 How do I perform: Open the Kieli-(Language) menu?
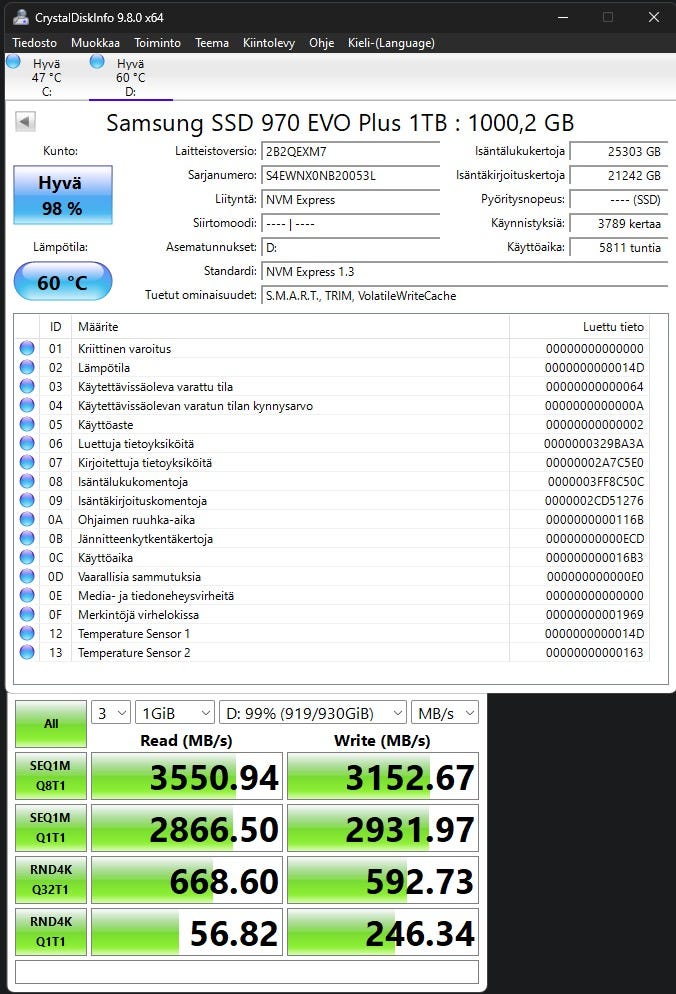coord(391,42)
